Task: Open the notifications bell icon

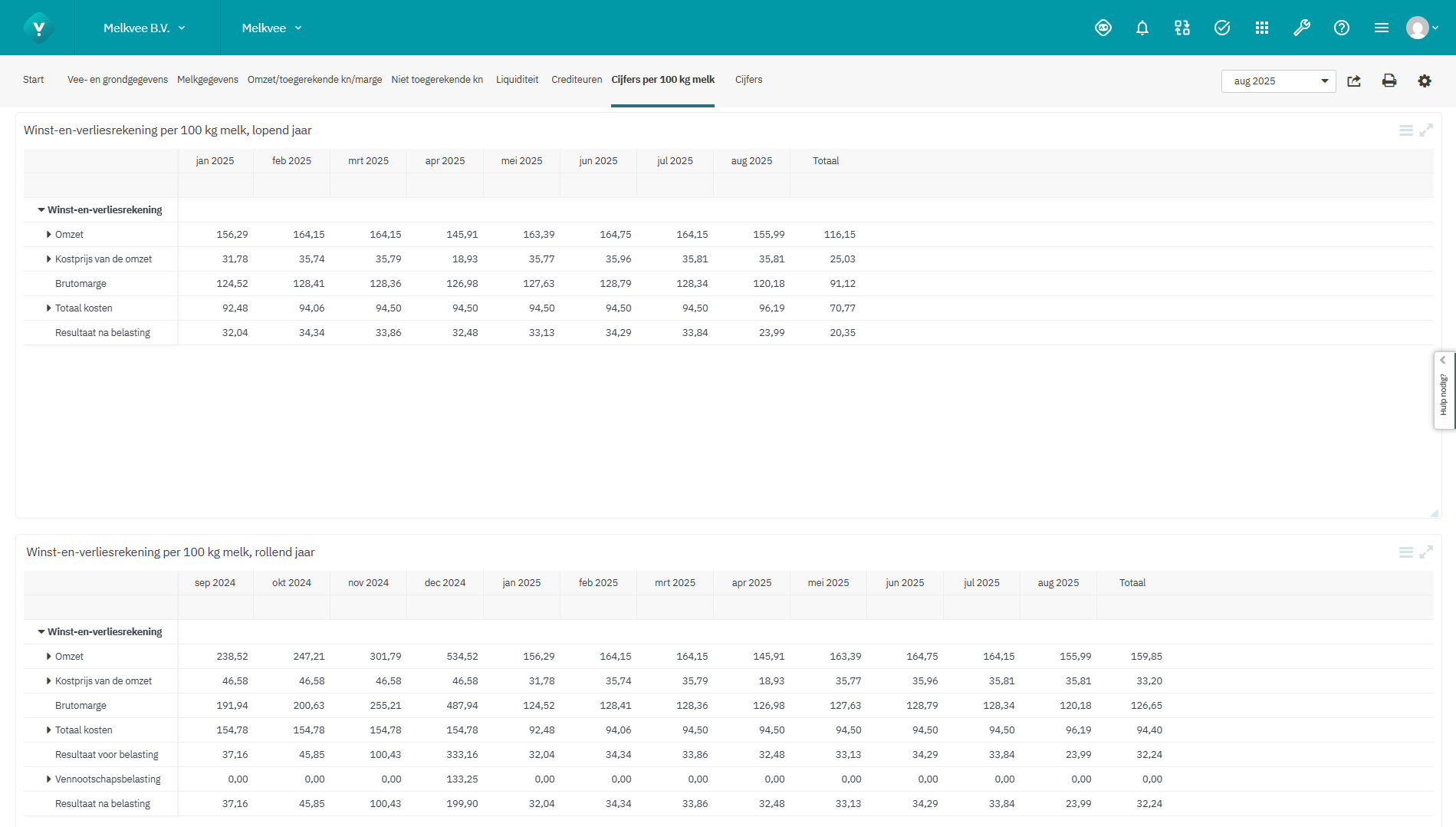Action: [1142, 28]
